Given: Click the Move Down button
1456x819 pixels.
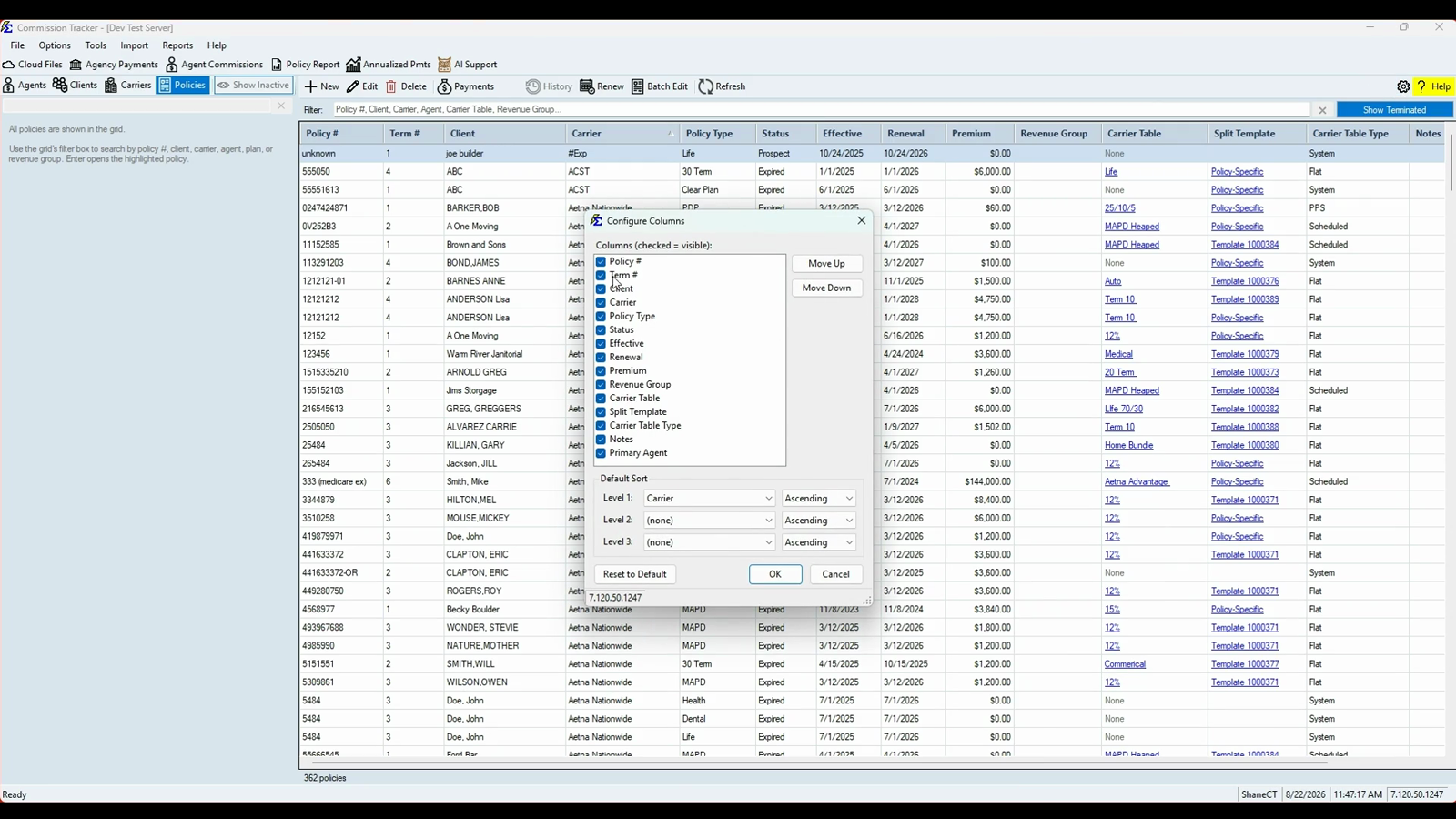Looking at the screenshot, I should click(x=826, y=288).
